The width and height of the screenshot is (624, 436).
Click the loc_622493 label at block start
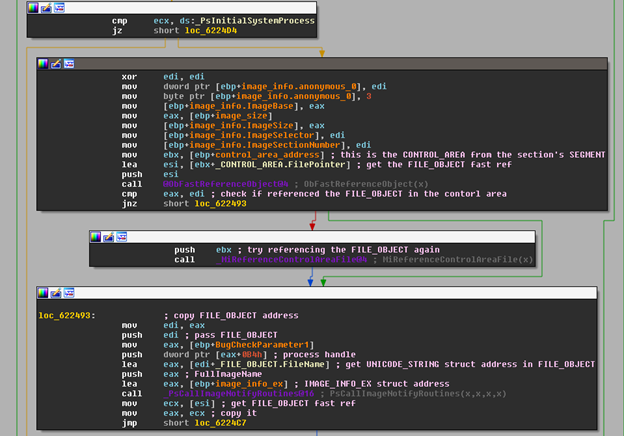pos(64,315)
